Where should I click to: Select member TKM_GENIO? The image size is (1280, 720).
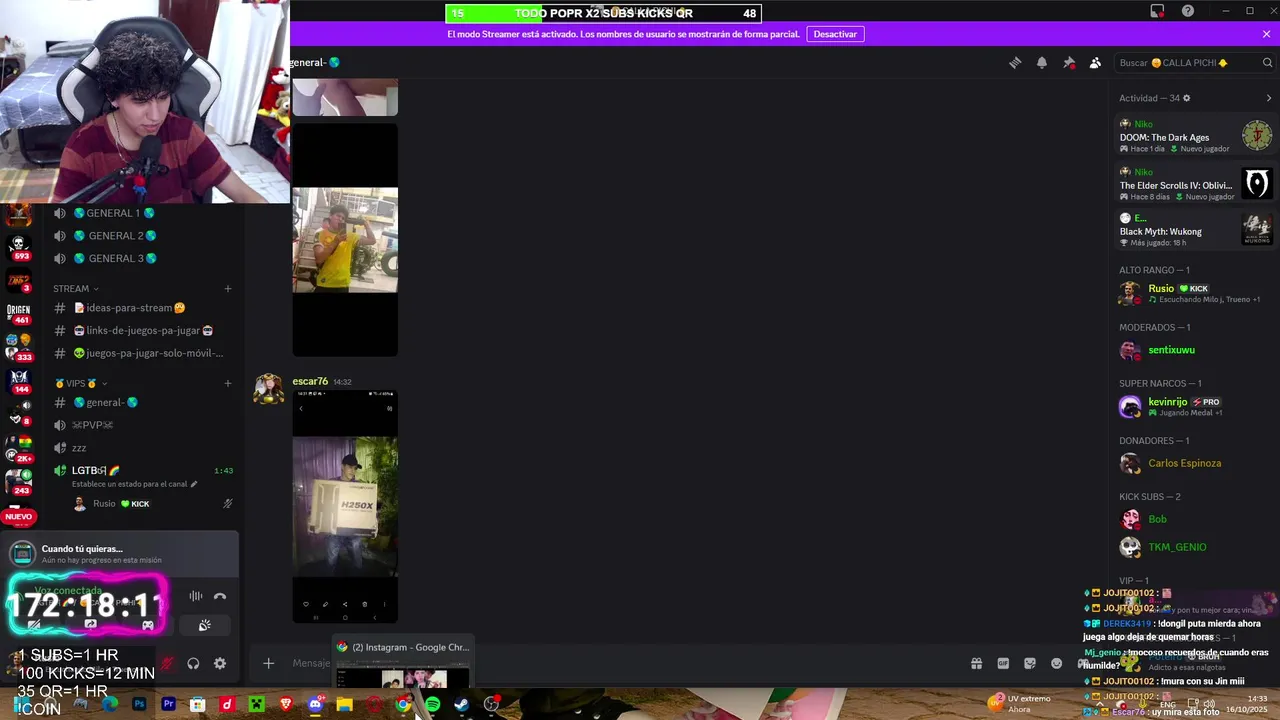pos(1195,547)
